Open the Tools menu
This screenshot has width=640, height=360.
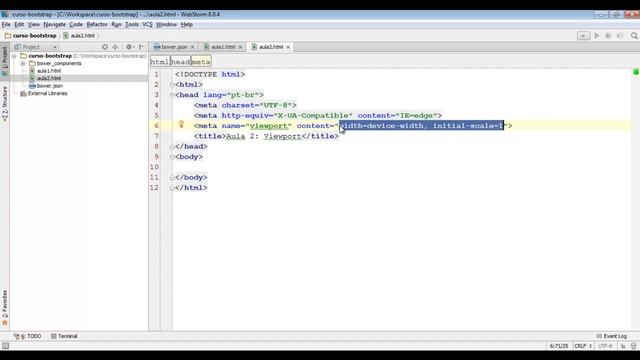(x=132, y=24)
